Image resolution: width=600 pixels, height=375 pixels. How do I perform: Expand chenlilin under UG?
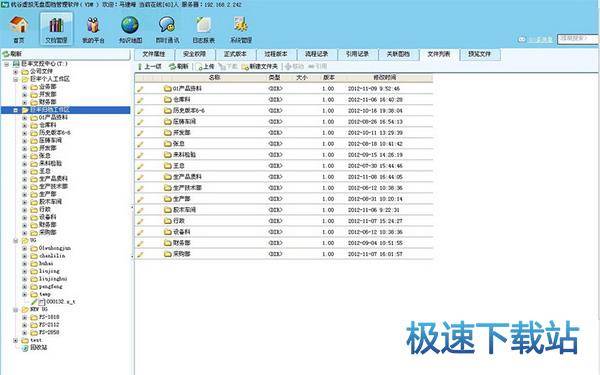tap(24, 256)
